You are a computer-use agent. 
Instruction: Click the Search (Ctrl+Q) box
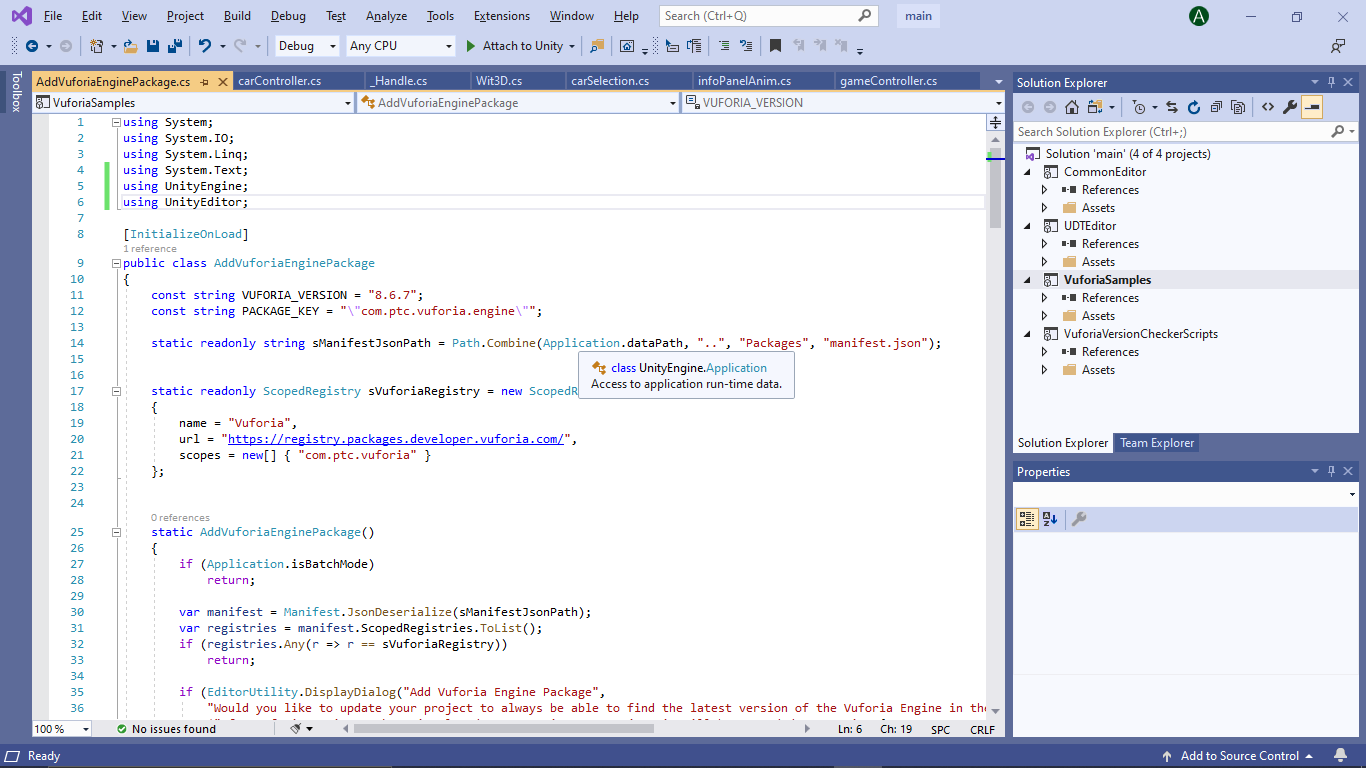[769, 16]
